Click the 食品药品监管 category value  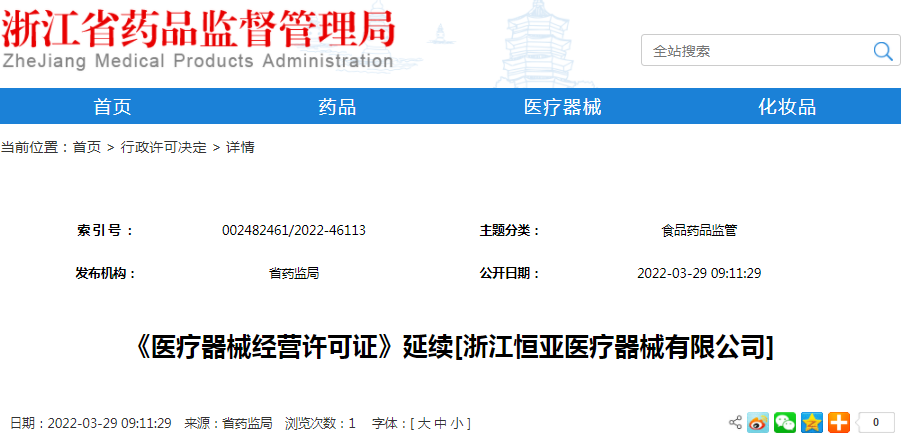click(x=699, y=231)
